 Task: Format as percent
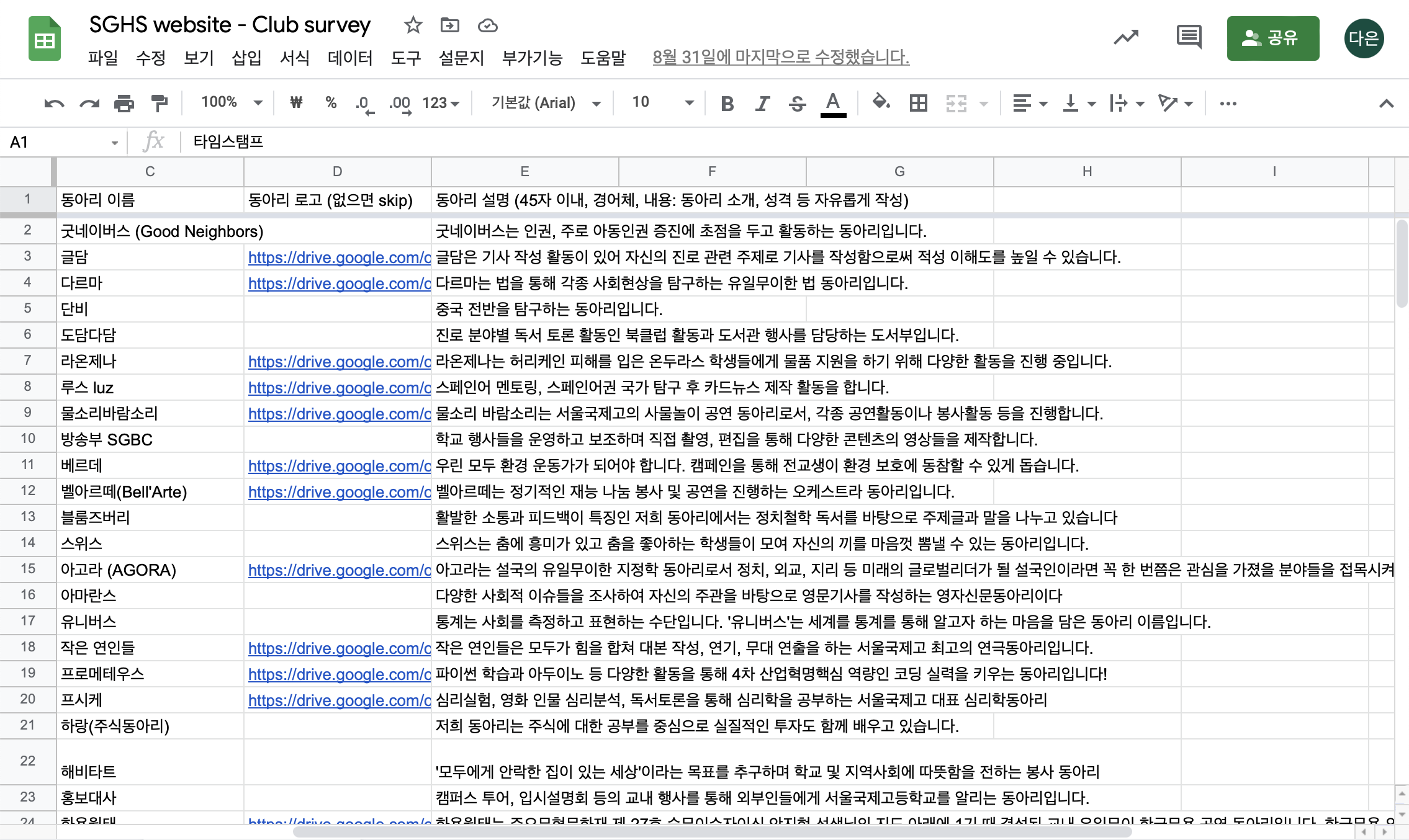point(331,102)
